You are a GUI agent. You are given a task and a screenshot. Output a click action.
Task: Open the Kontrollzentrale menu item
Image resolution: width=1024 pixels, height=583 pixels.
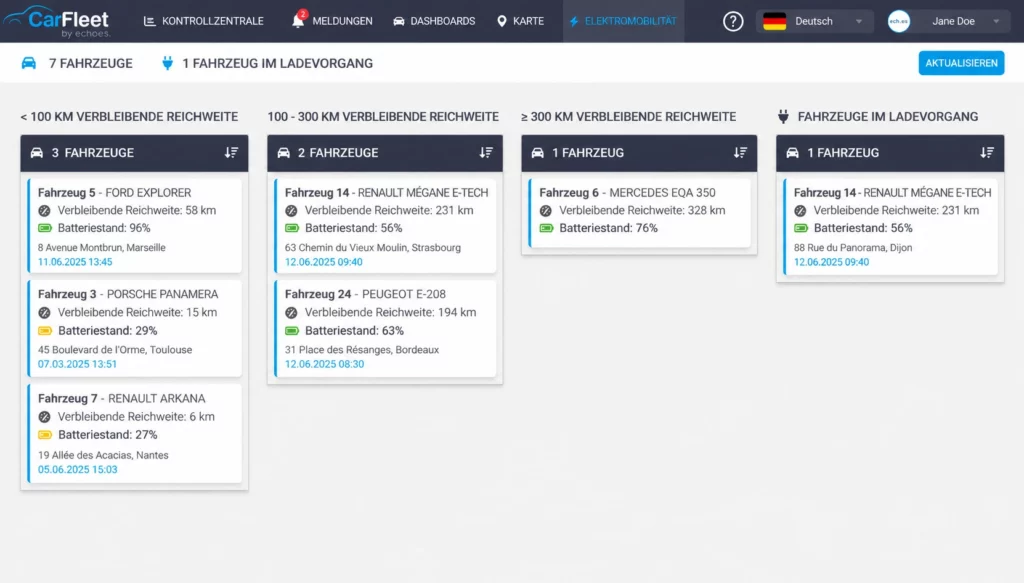point(203,21)
